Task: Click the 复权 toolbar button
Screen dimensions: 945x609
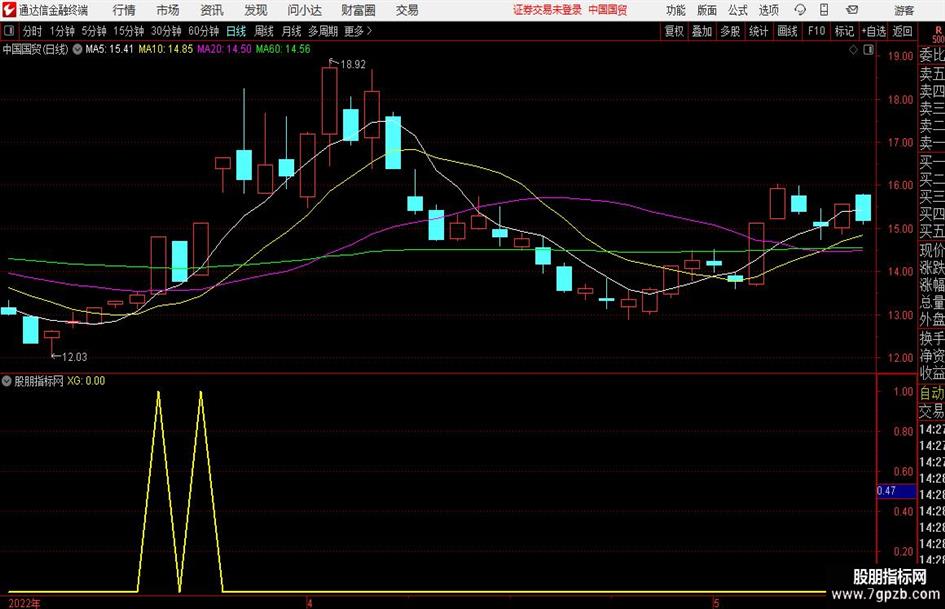Action: pyautogui.click(x=674, y=31)
